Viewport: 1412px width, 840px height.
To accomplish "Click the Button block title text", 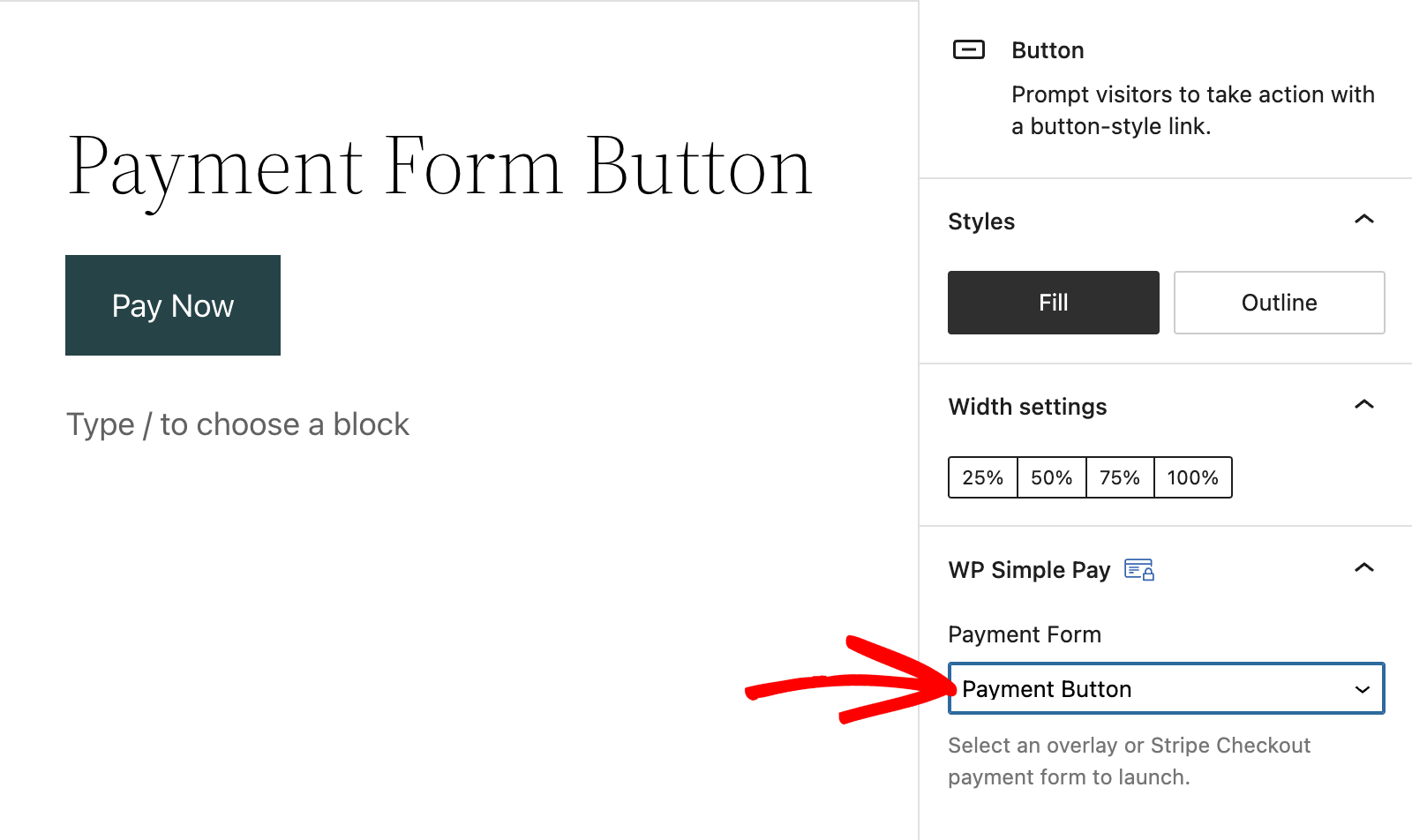I will tap(1048, 50).
